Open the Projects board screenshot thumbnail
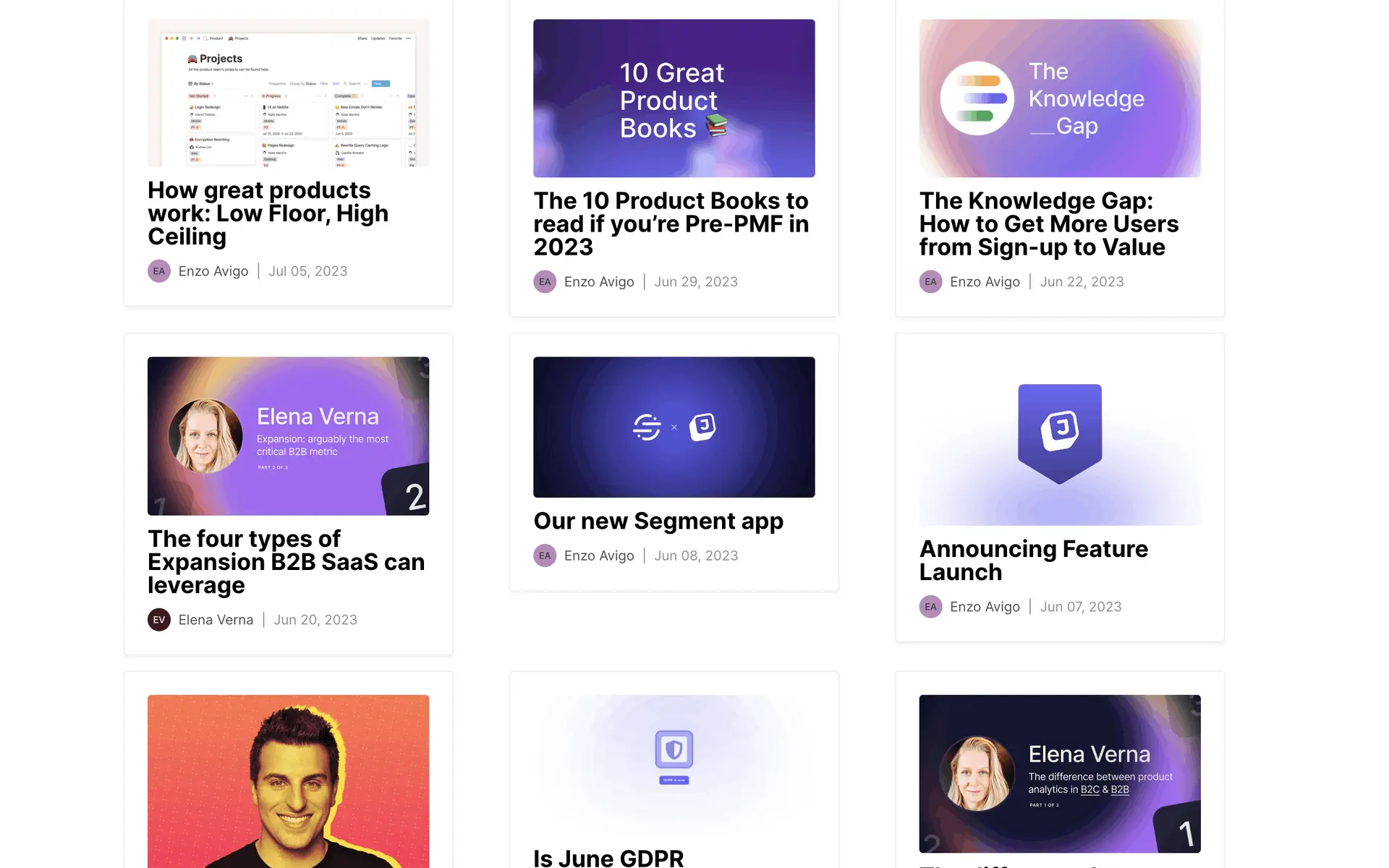Image resolution: width=1389 pixels, height=868 pixels. pos(288,93)
